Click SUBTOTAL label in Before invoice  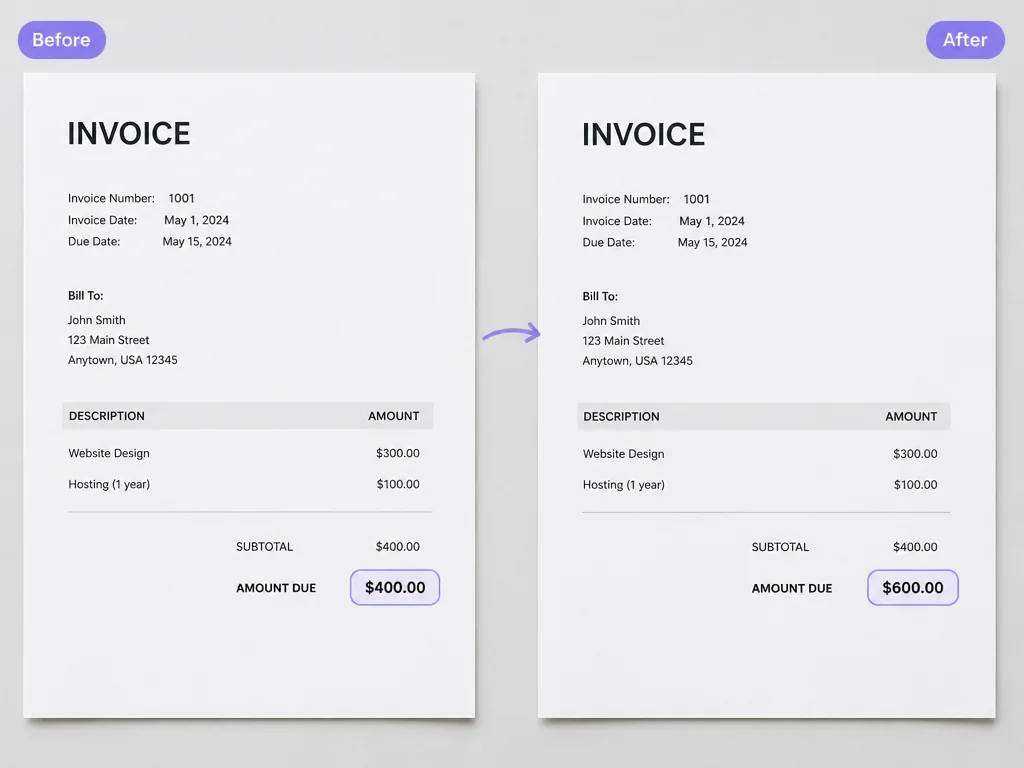(x=264, y=547)
